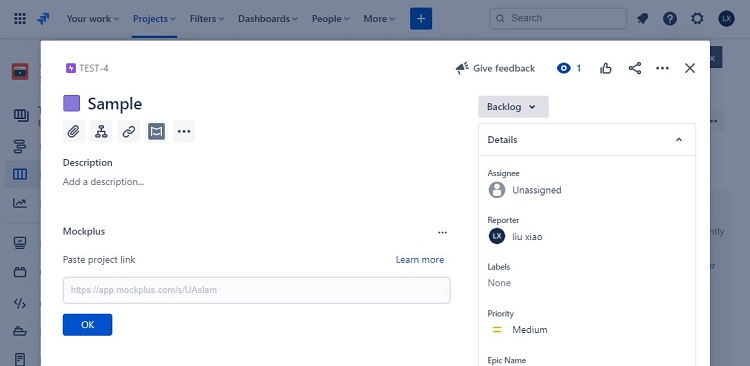Click the Learn more link

coord(420,260)
